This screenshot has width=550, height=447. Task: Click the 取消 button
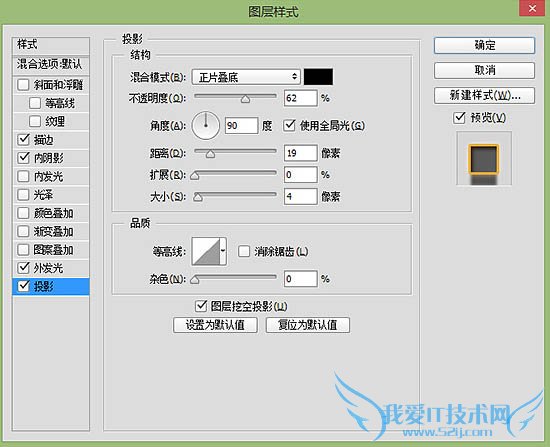tap(484, 71)
